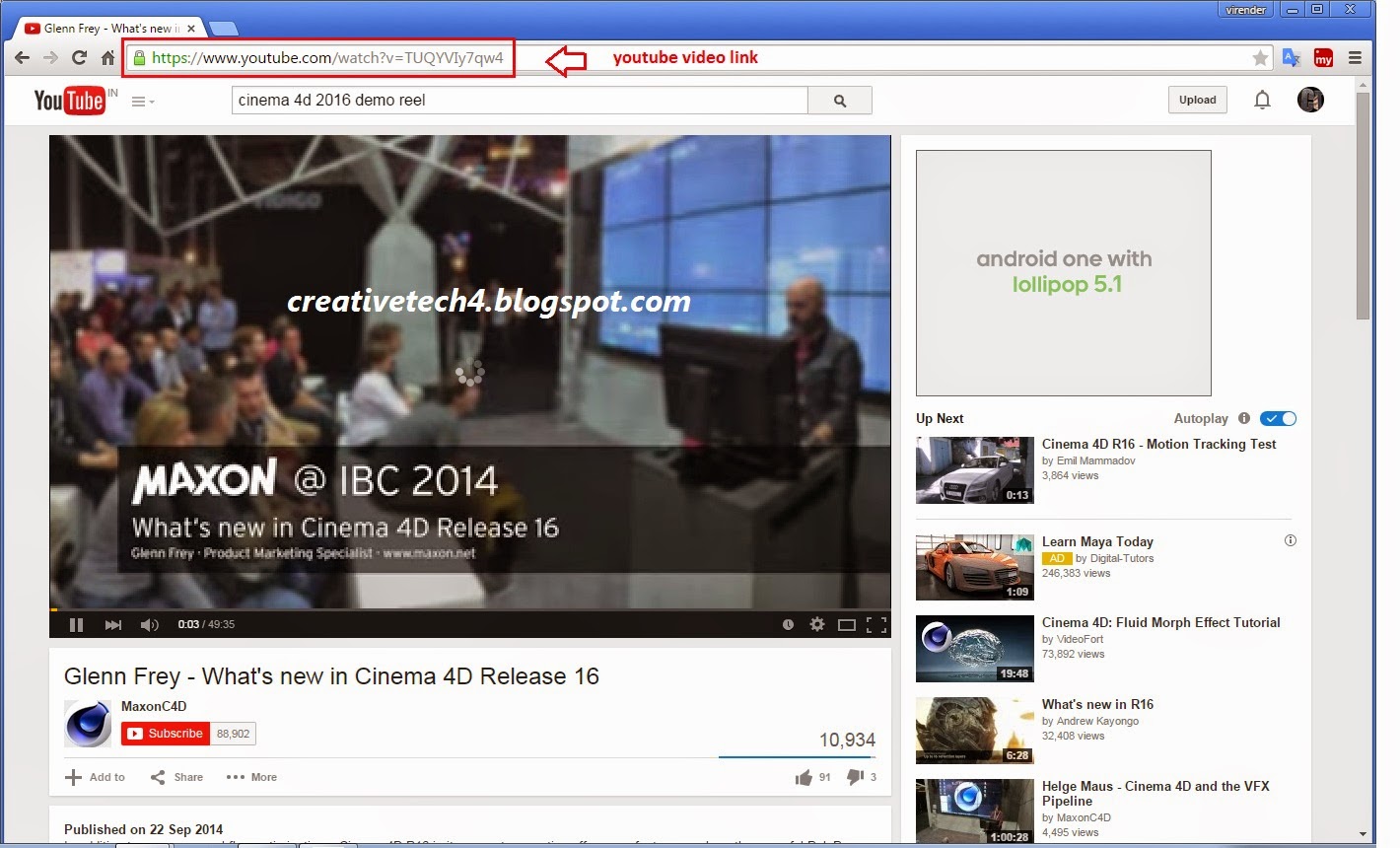Screen dimensions: 1400x848
Task: Skip to the next video
Action: (113, 624)
